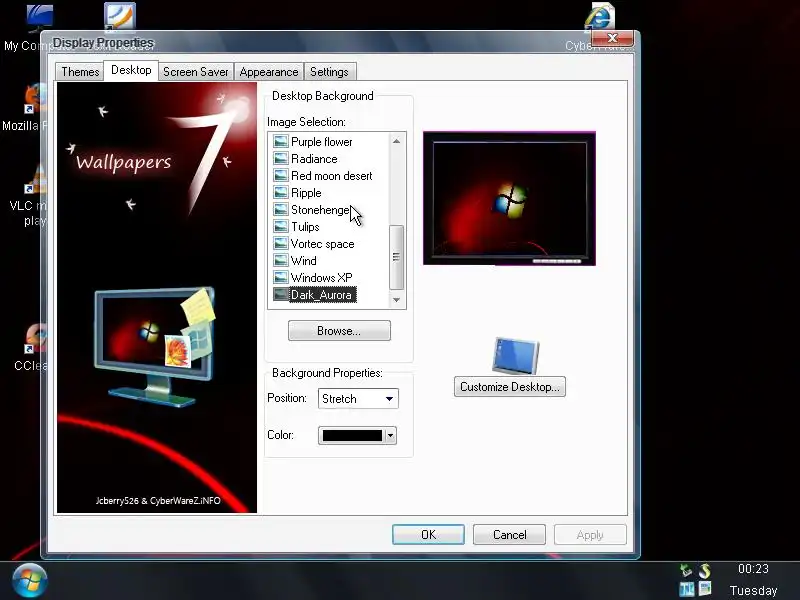The height and width of the screenshot is (600, 800).
Task: Click the image icon beside Vortec space
Action: 281,243
